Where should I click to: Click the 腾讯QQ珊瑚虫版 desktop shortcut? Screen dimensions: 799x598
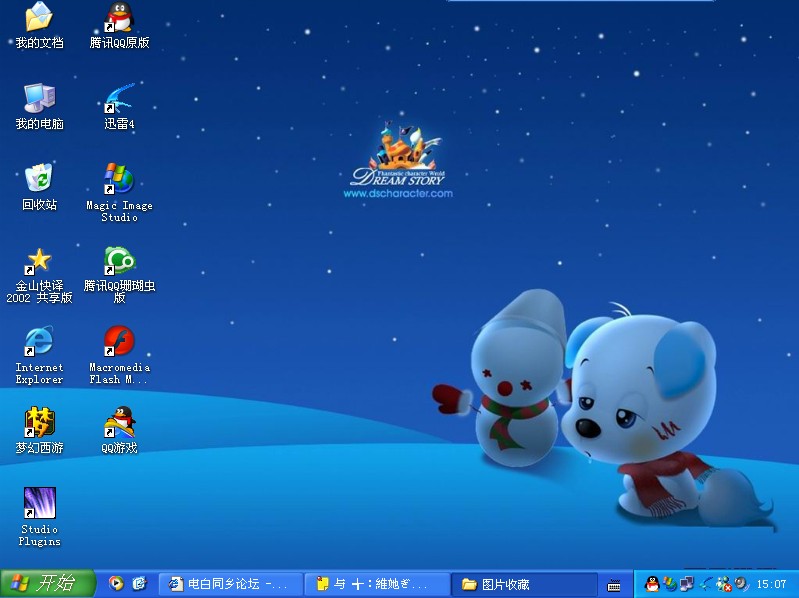119,262
